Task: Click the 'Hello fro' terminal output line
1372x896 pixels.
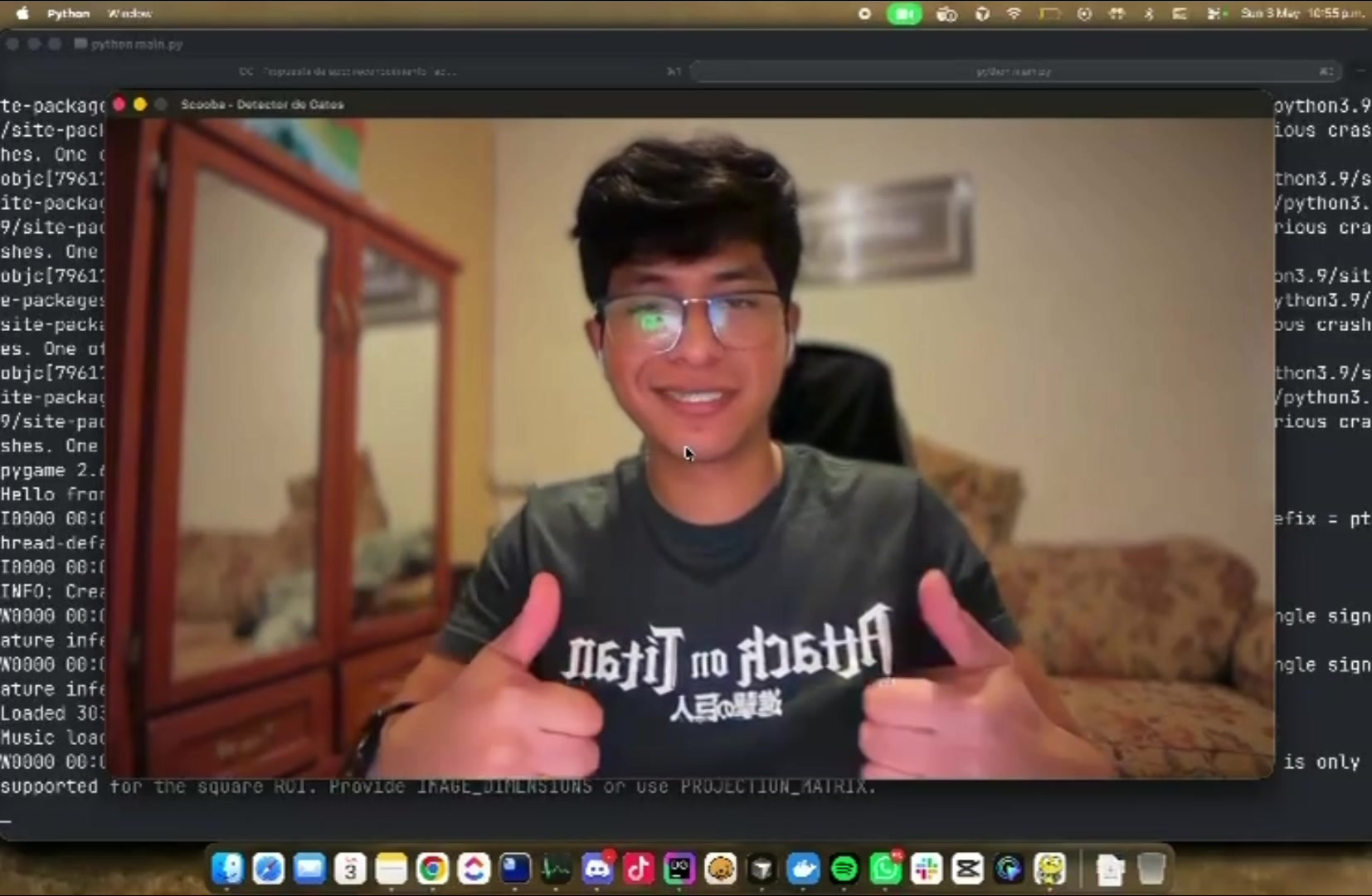Action: [52, 494]
